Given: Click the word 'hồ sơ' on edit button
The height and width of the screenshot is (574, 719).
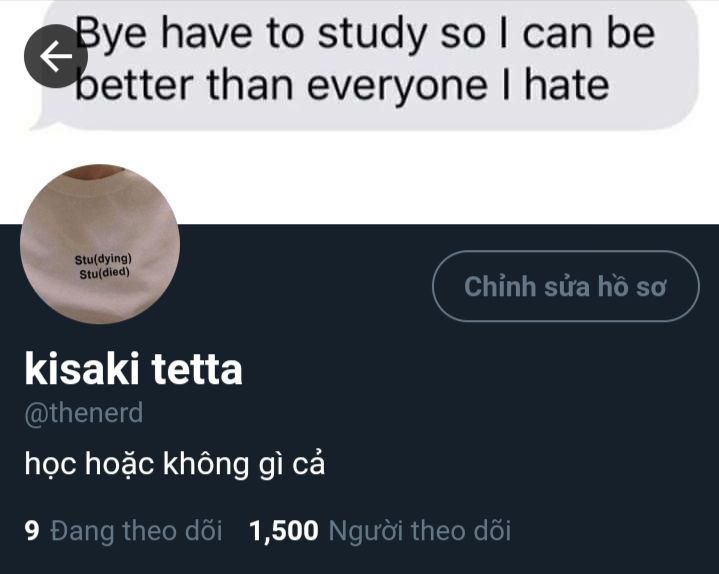Looking at the screenshot, I should click(631, 287).
